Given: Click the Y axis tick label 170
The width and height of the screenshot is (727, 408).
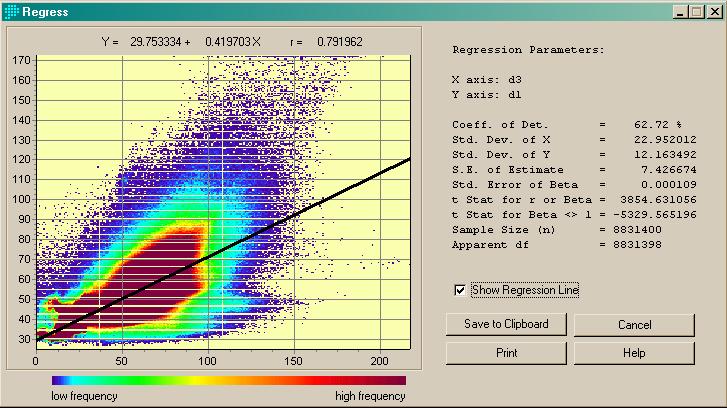Looking at the screenshot, I should [21, 60].
